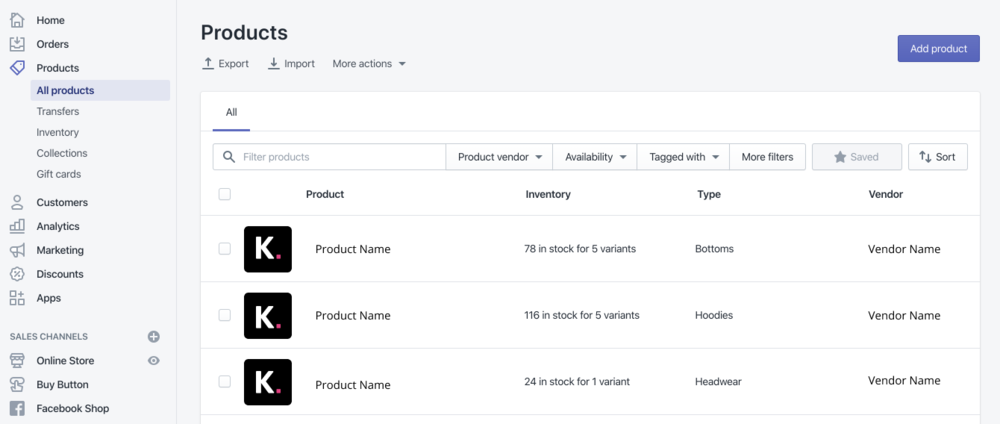This screenshot has height=424, width=1000.
Task: Add a sales channel plus icon
Action: tap(154, 337)
